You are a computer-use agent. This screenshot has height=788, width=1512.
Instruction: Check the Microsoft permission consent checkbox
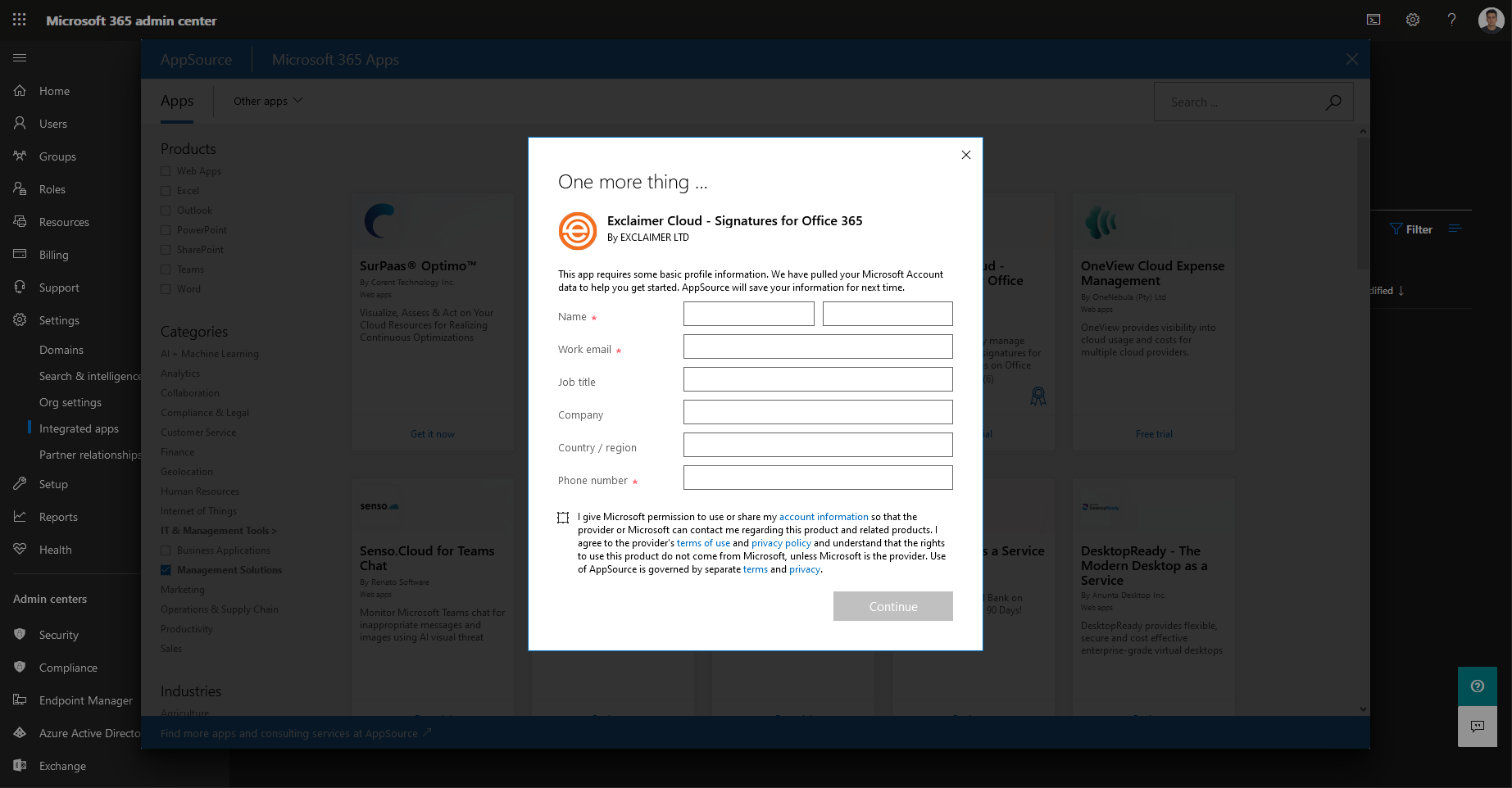(x=563, y=518)
